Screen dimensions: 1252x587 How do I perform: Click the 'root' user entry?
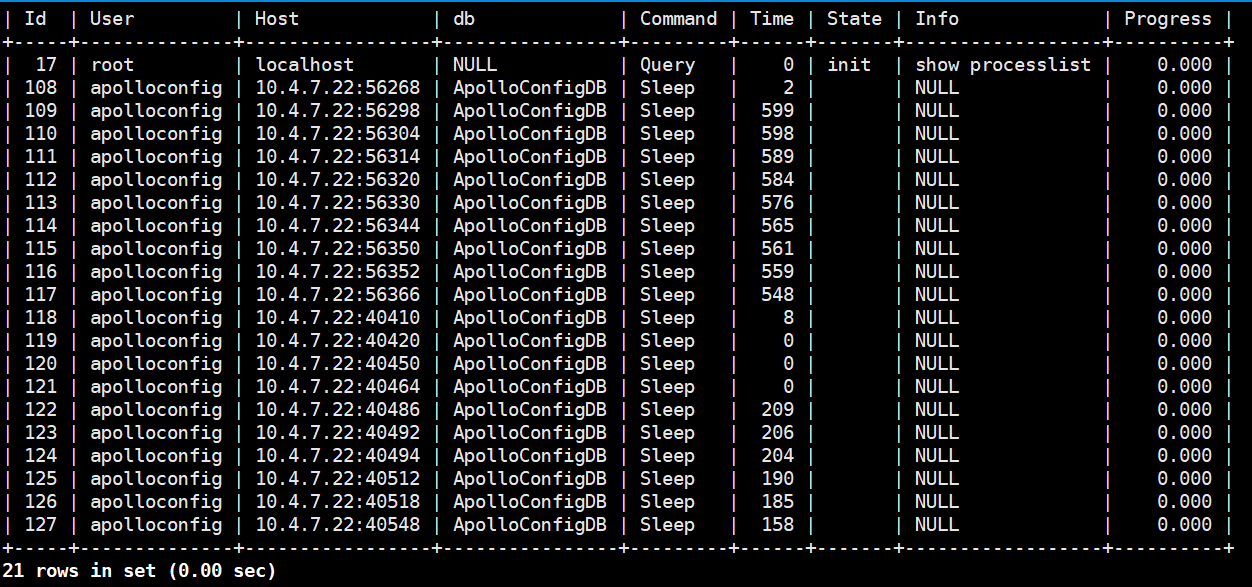point(111,65)
